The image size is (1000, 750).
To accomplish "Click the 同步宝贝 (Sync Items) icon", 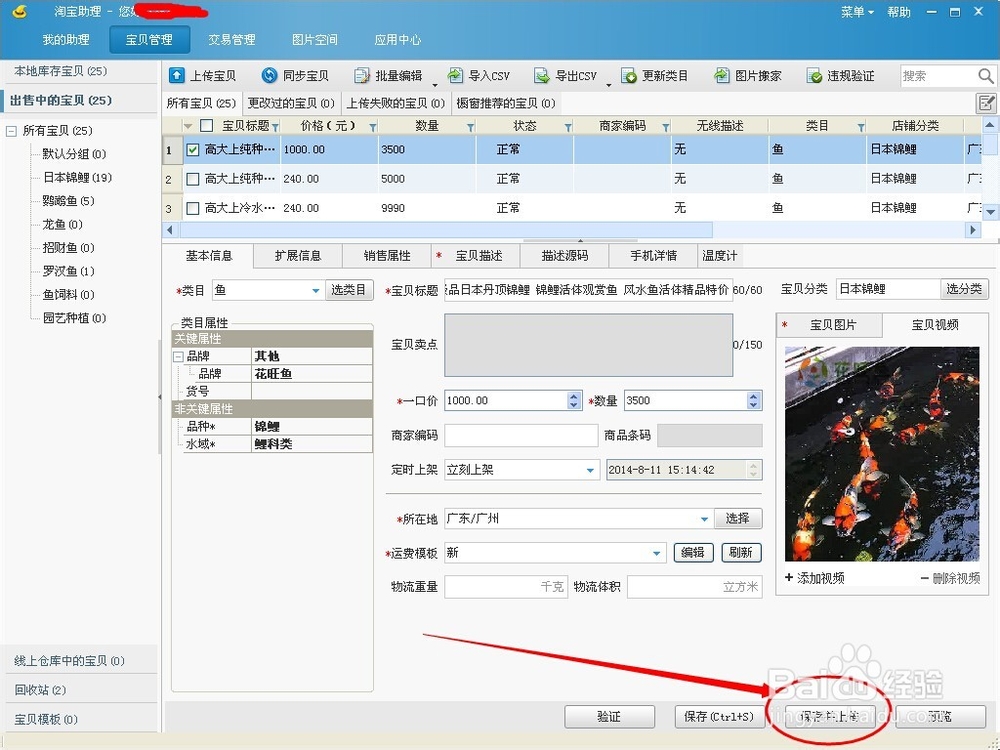I will tap(295, 75).
